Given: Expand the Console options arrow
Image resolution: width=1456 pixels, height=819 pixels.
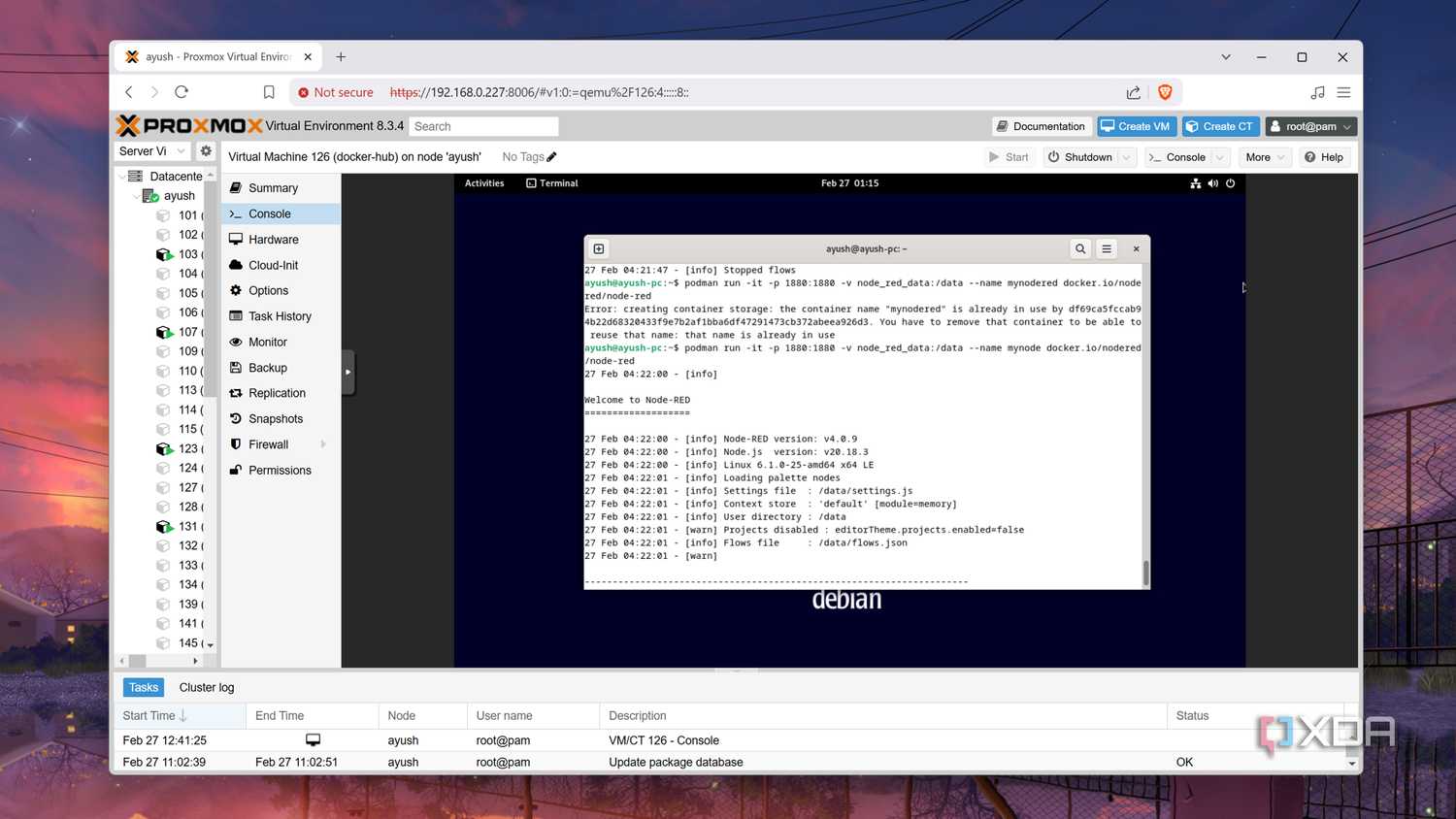Looking at the screenshot, I should point(1220,157).
